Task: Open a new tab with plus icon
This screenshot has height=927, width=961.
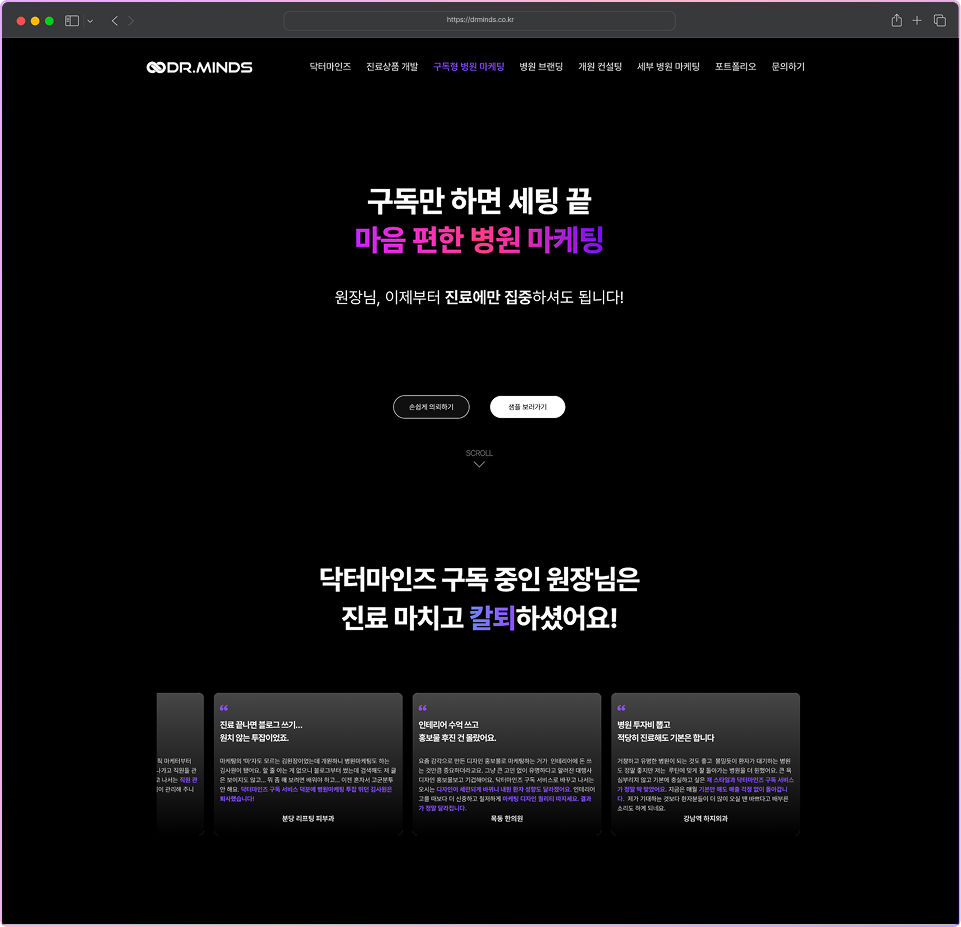Action: 917,21
